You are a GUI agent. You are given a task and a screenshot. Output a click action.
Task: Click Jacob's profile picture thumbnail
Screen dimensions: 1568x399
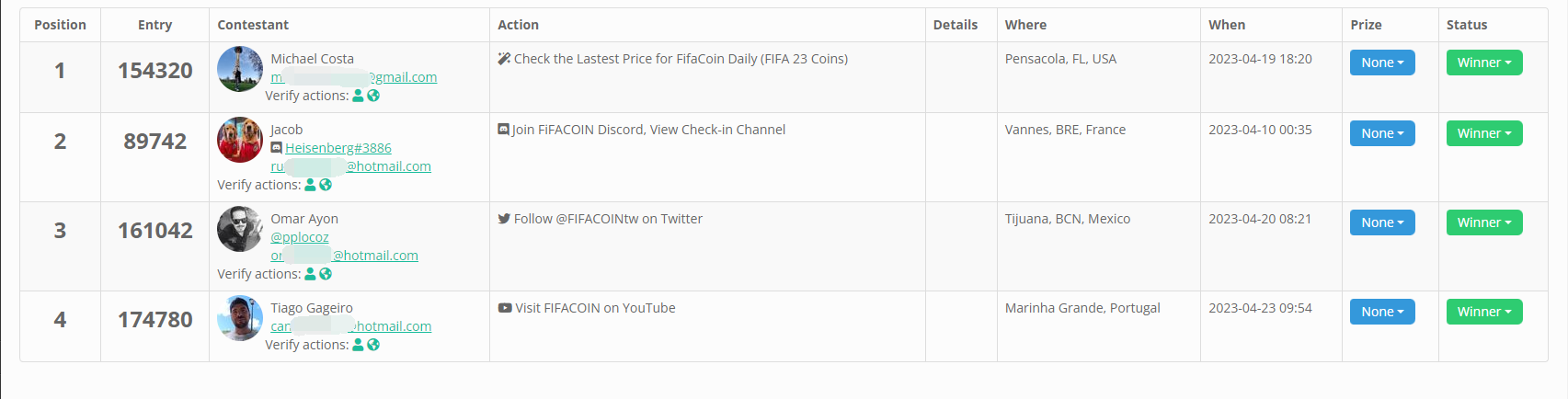[240, 140]
